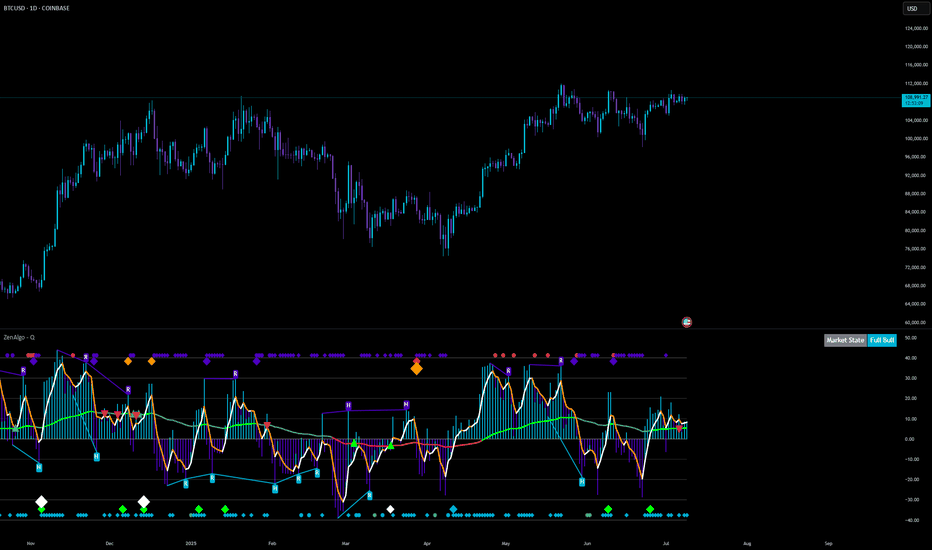The height and width of the screenshot is (550, 932).
Task: Click the large white diamond below early November
Action: [41, 502]
